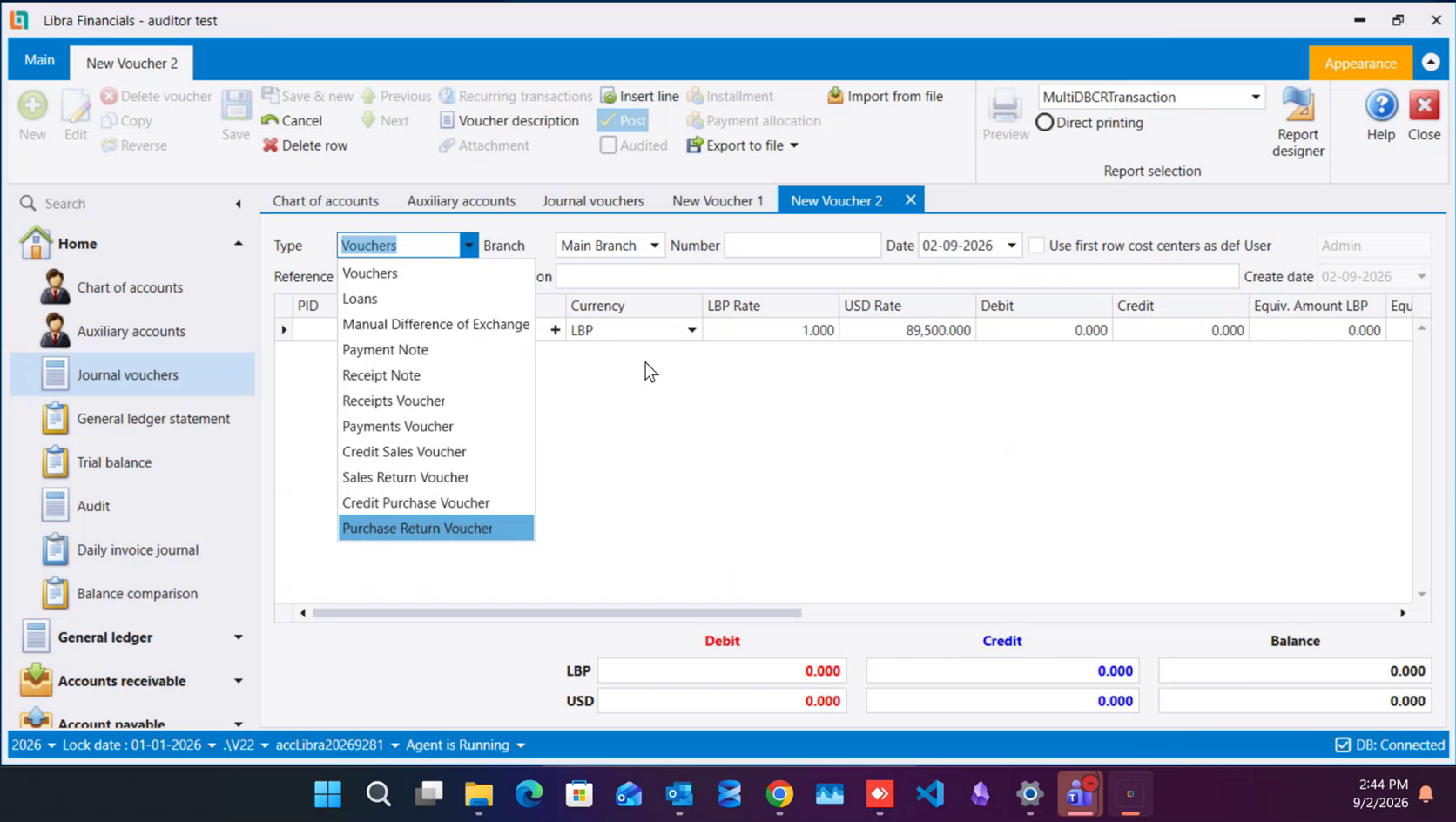Open the LBP Currency dropdown in the row
This screenshot has width=1456, height=822.
[x=691, y=331]
